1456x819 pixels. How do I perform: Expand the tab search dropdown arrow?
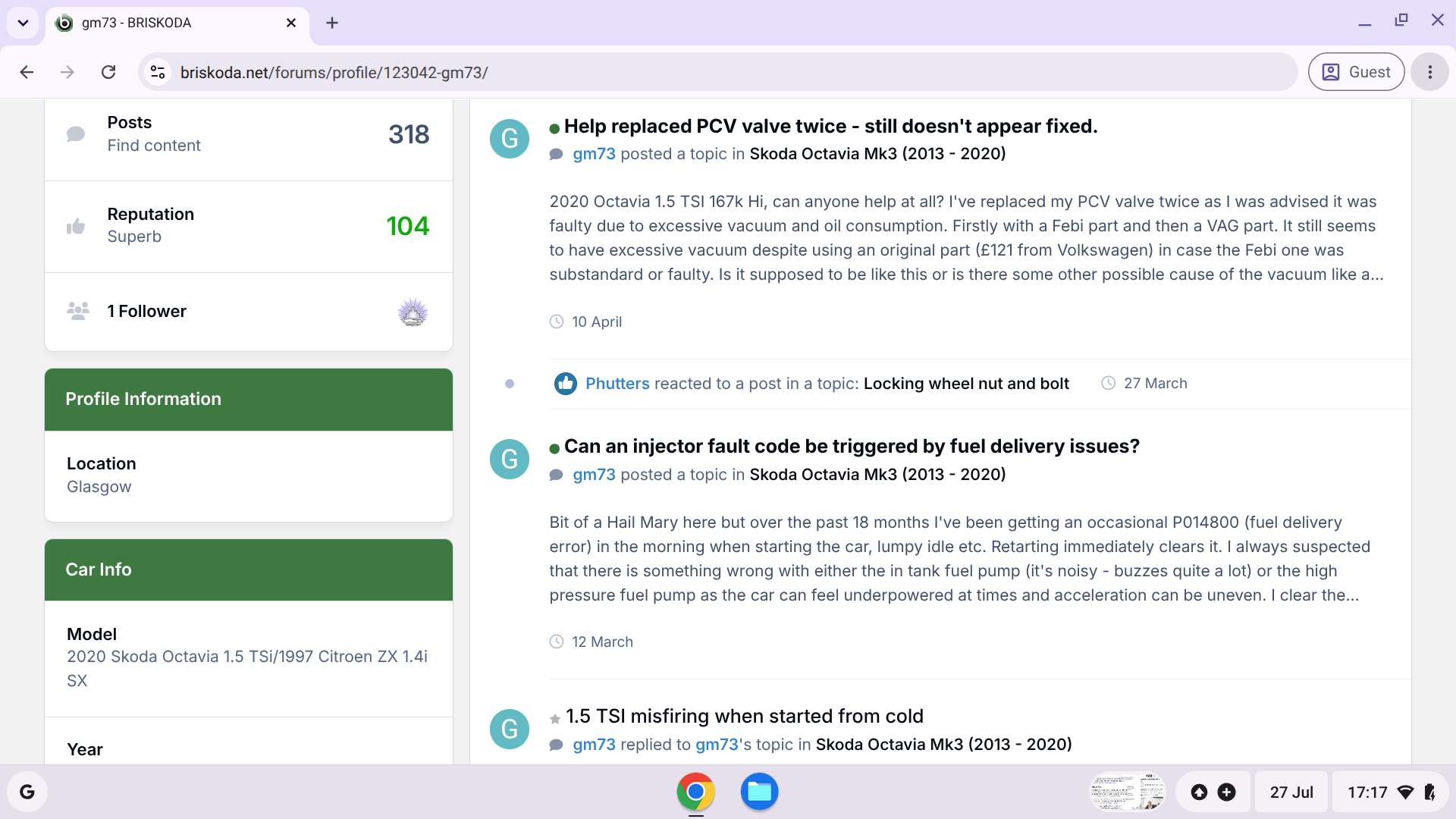coord(23,23)
